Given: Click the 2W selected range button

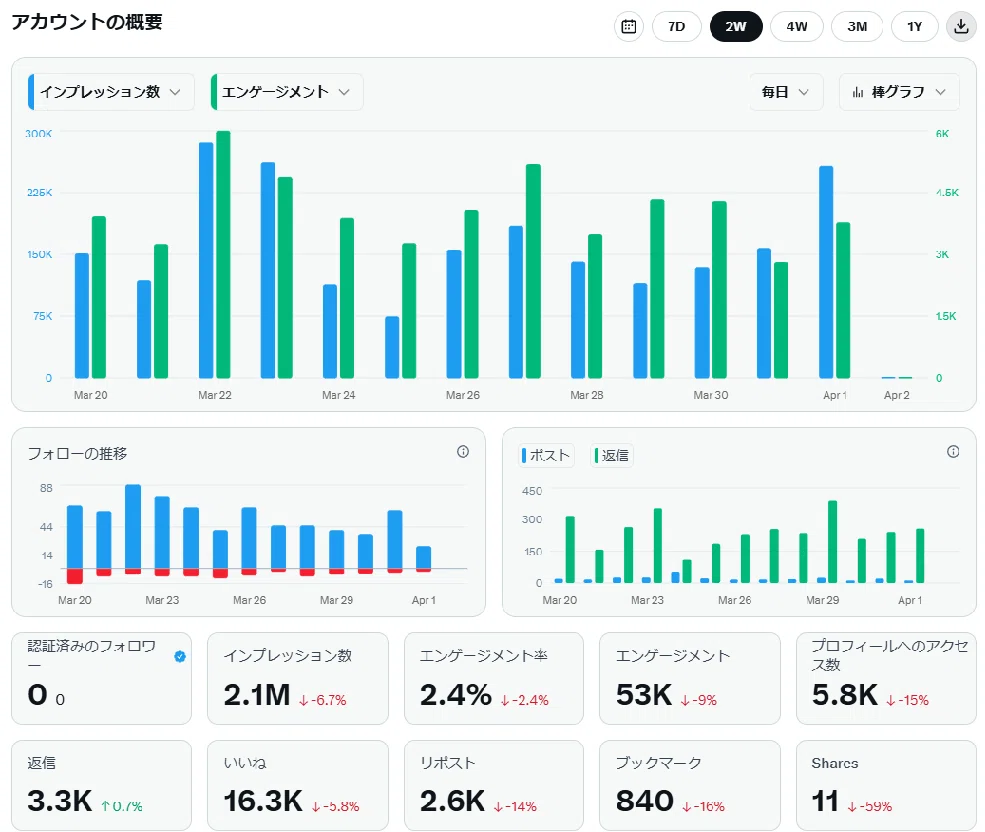Looking at the screenshot, I should click(736, 26).
